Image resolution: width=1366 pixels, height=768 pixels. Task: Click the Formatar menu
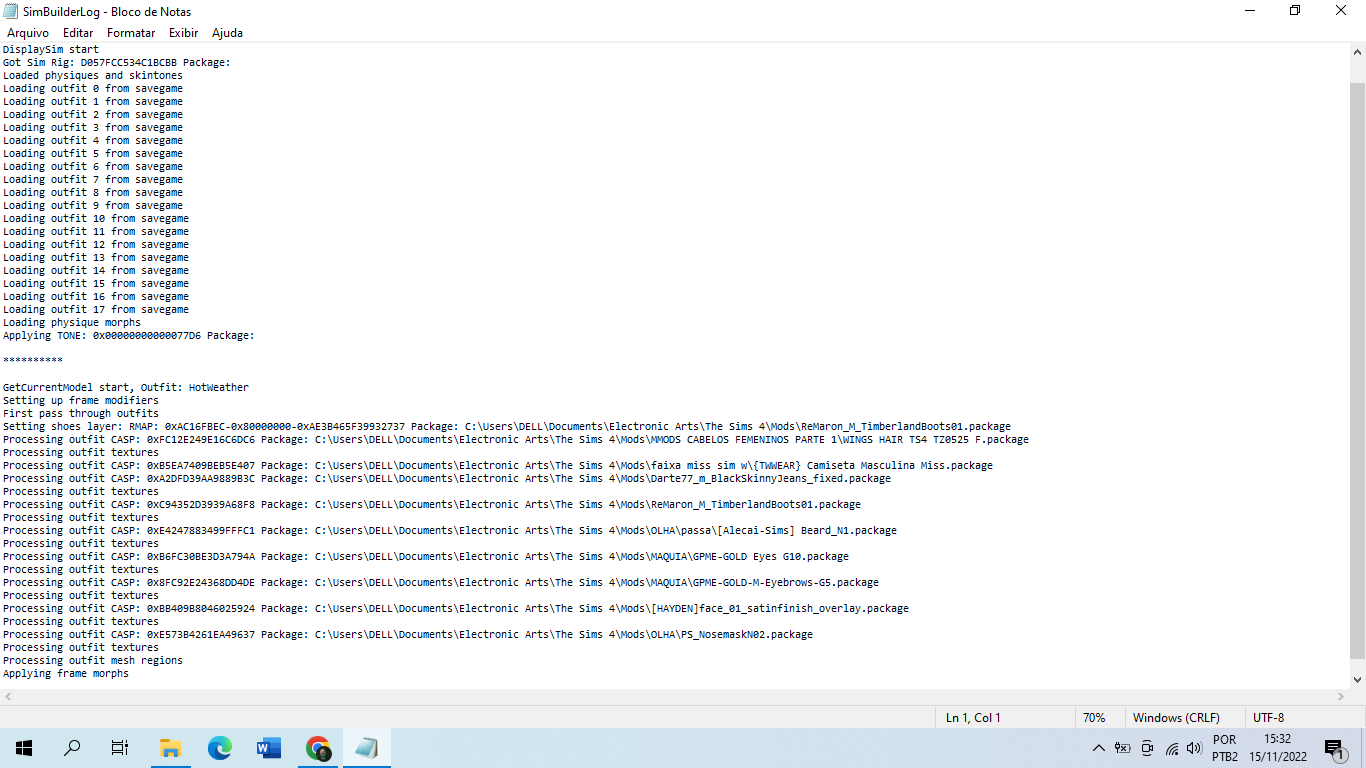point(131,33)
